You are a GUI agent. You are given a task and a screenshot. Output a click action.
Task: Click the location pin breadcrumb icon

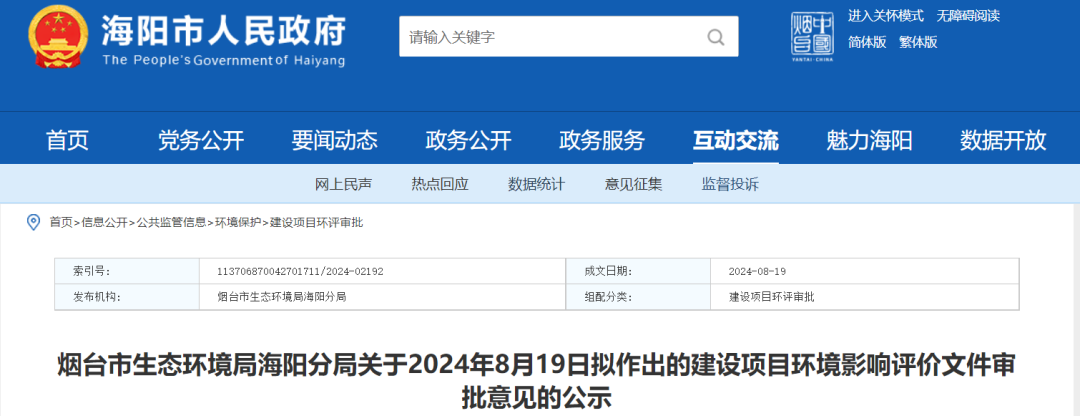coord(33,222)
